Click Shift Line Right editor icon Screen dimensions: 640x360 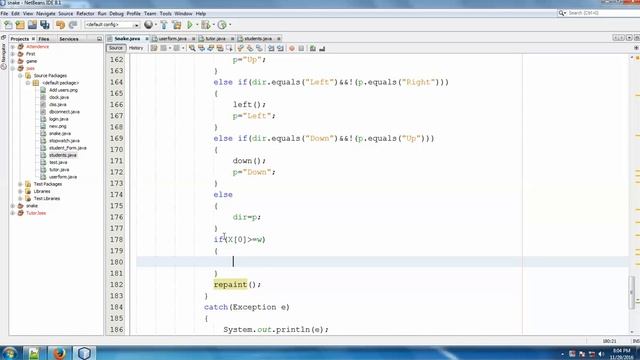pyautogui.click(x=280, y=48)
